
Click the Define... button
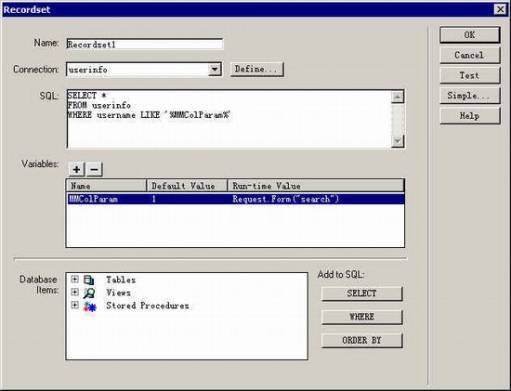pos(257,69)
